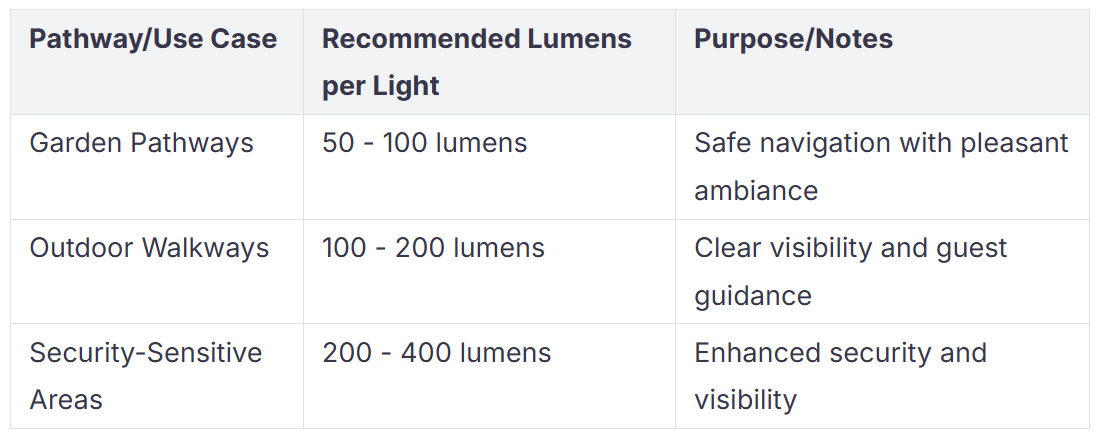Viewport: 1101px width, 439px height.
Task: Click the word 'guidance'
Action: pyautogui.click(x=753, y=295)
